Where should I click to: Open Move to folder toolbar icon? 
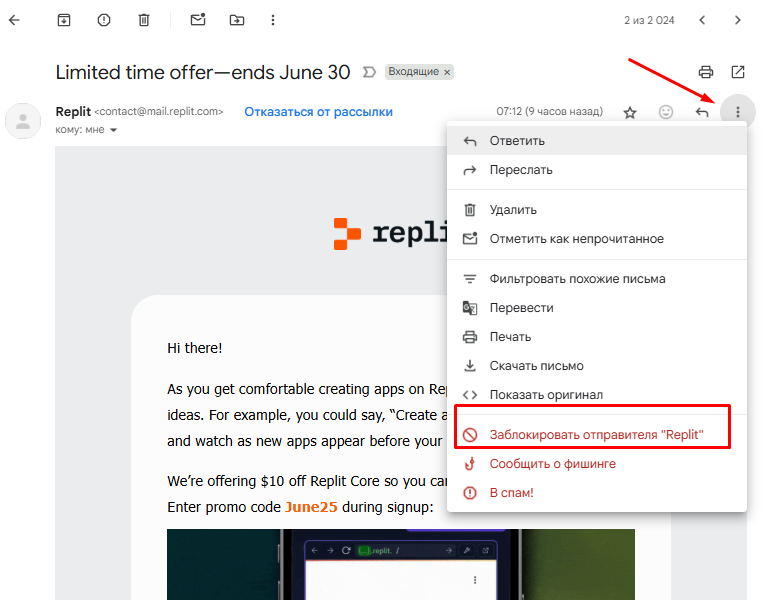(237, 20)
